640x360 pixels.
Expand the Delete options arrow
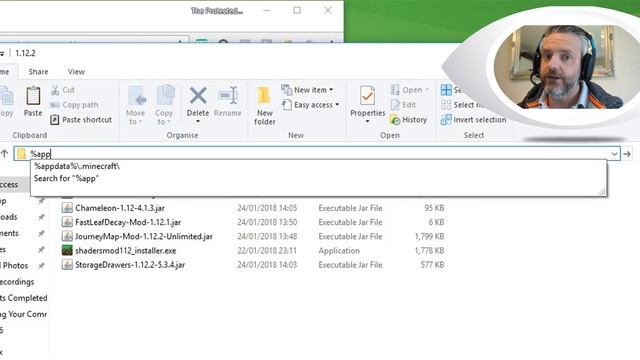pyautogui.click(x=198, y=122)
